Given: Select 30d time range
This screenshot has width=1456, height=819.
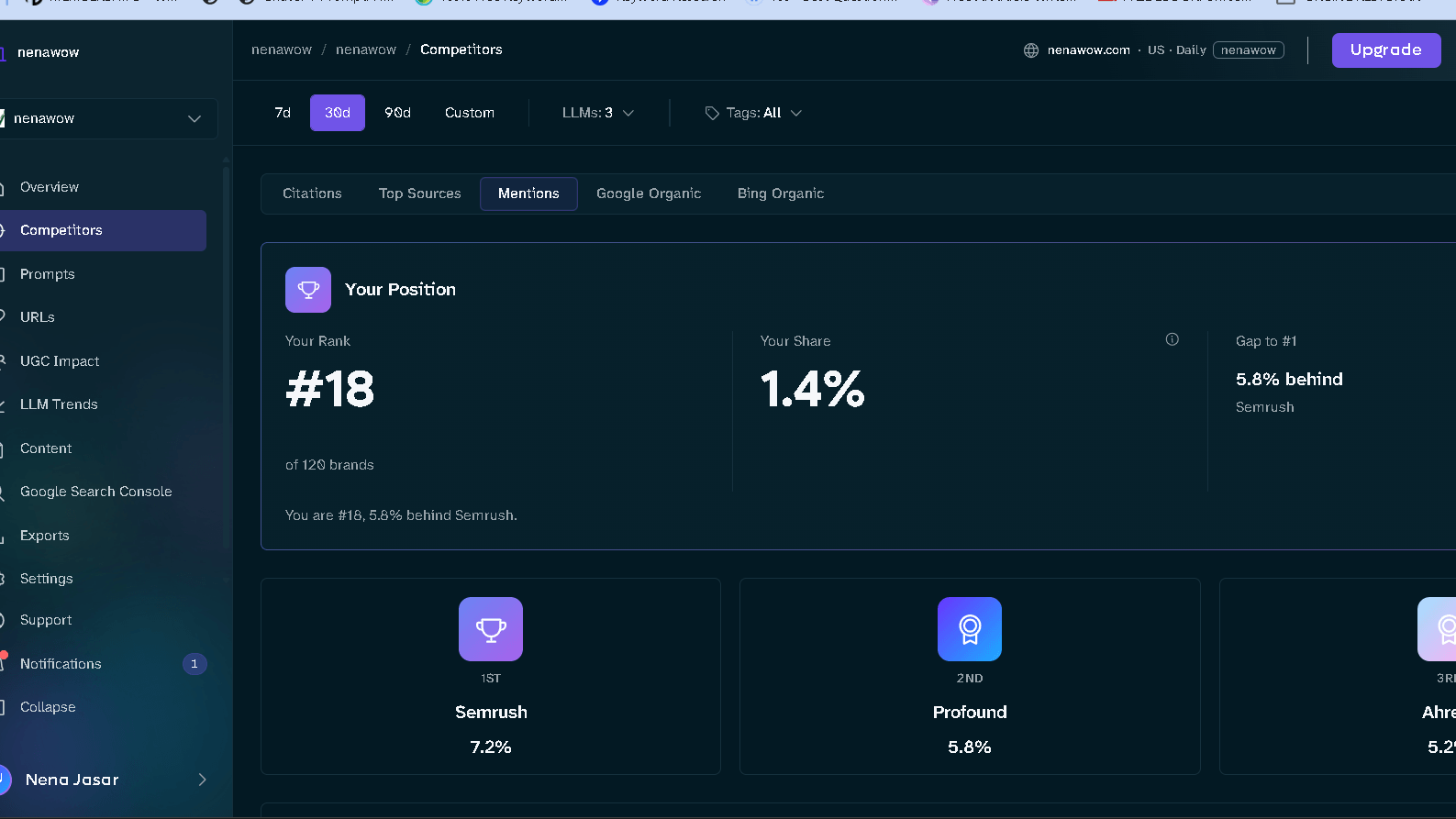Looking at the screenshot, I should [338, 113].
